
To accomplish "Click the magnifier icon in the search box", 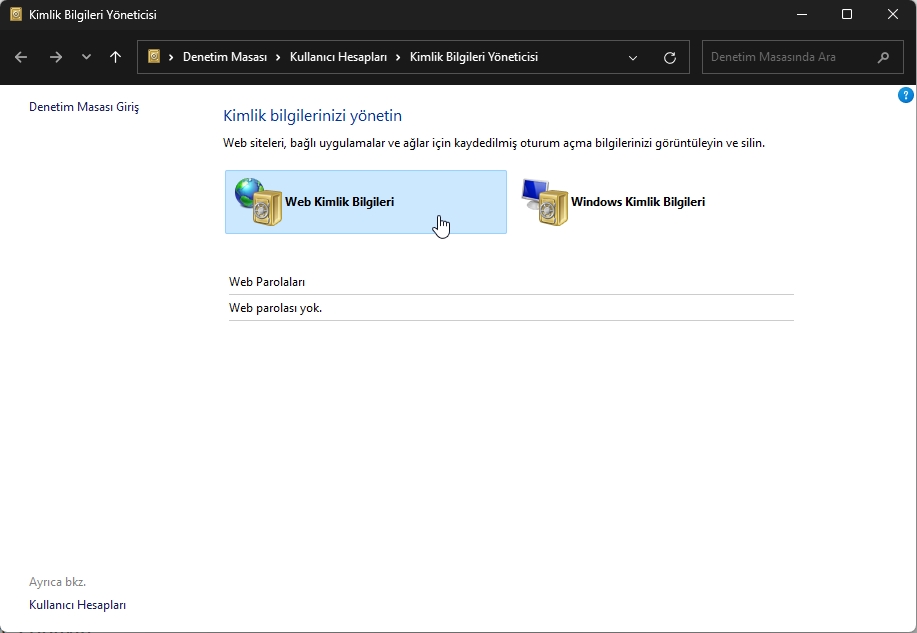I will 883,57.
